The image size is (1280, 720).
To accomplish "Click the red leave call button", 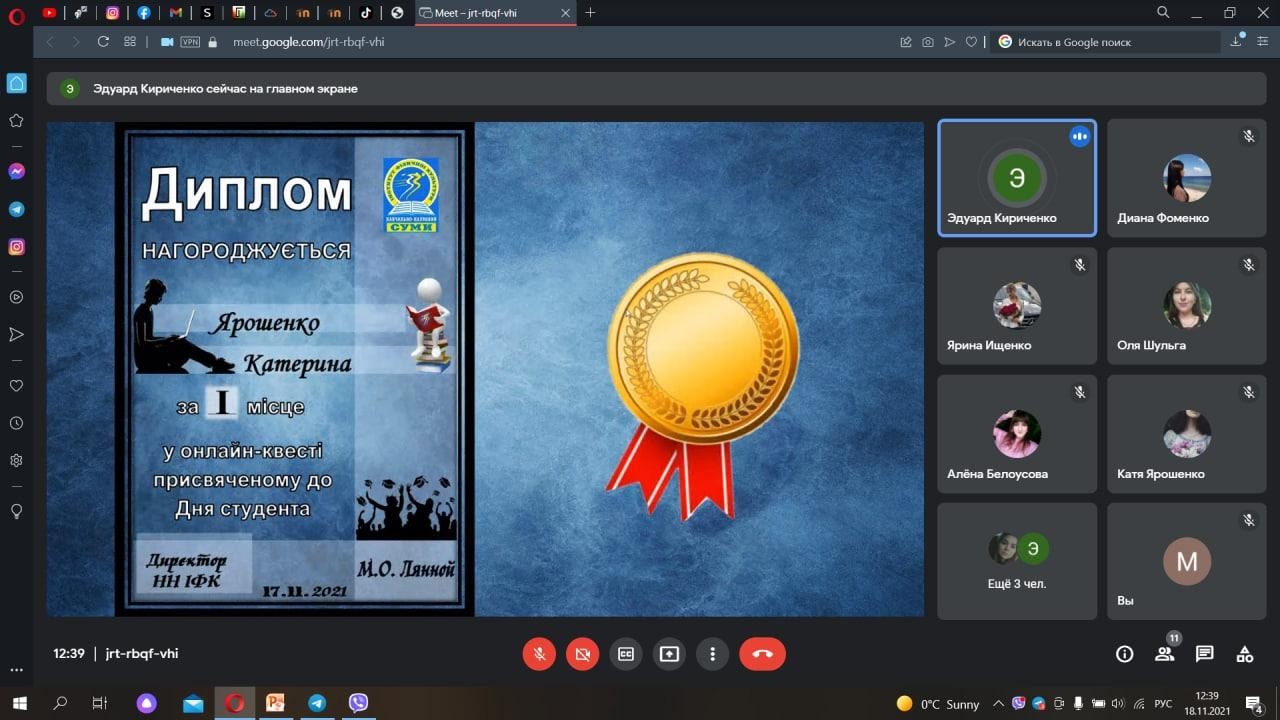I will [762, 654].
